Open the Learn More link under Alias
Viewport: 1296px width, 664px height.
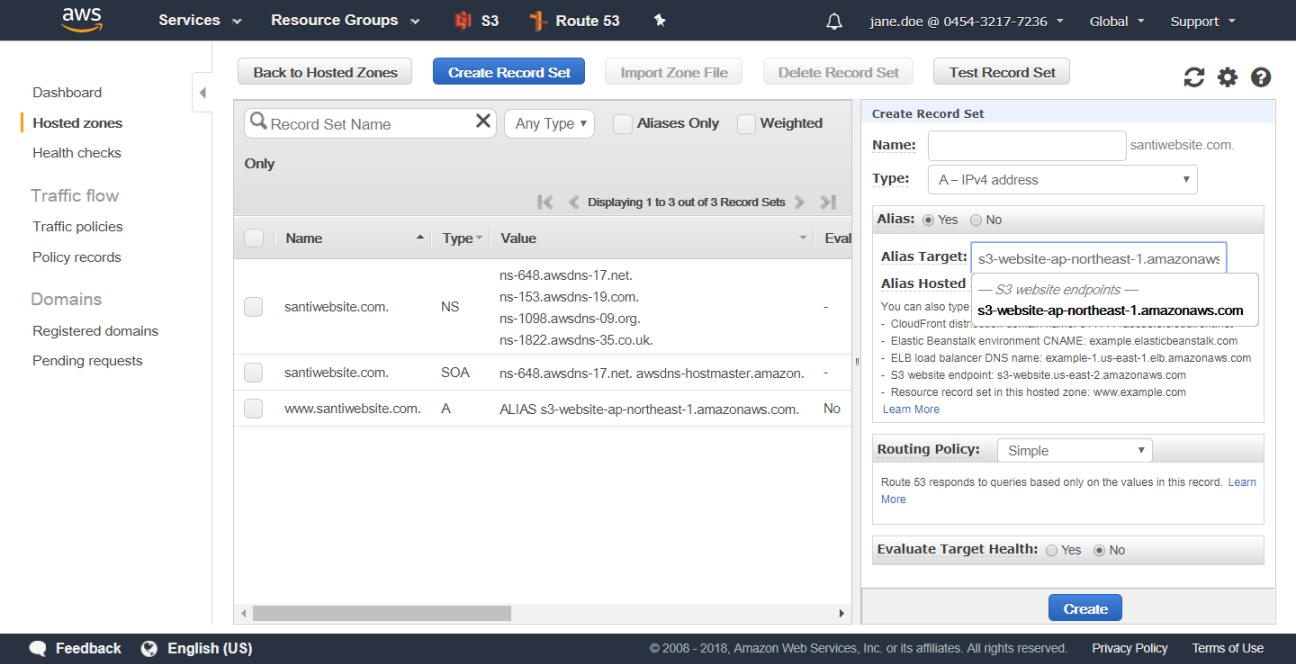[x=911, y=409]
